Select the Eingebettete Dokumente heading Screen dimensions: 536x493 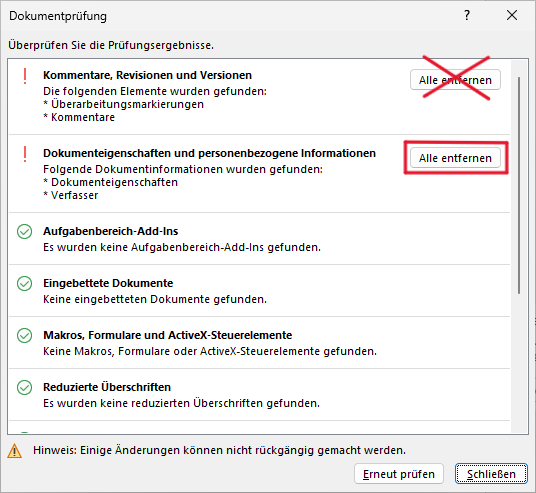pos(108,283)
